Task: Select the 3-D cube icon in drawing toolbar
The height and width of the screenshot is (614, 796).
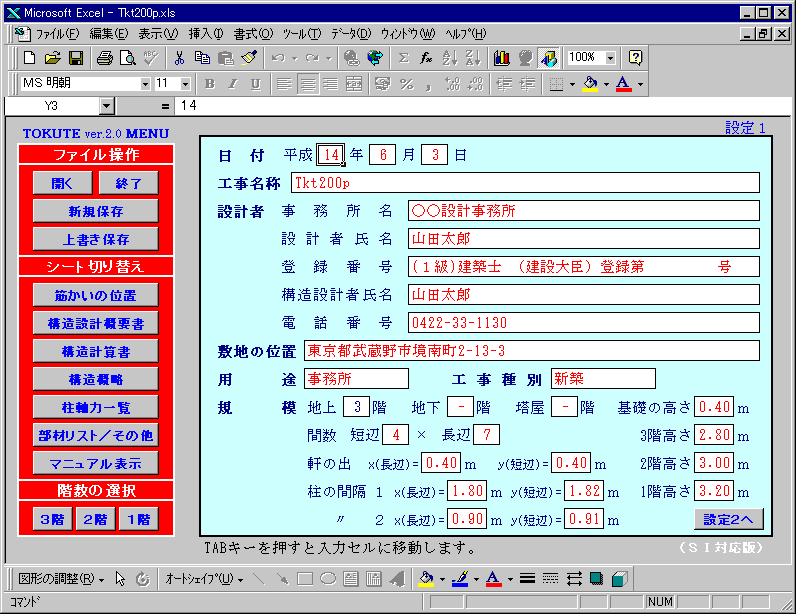Action: click(x=619, y=579)
